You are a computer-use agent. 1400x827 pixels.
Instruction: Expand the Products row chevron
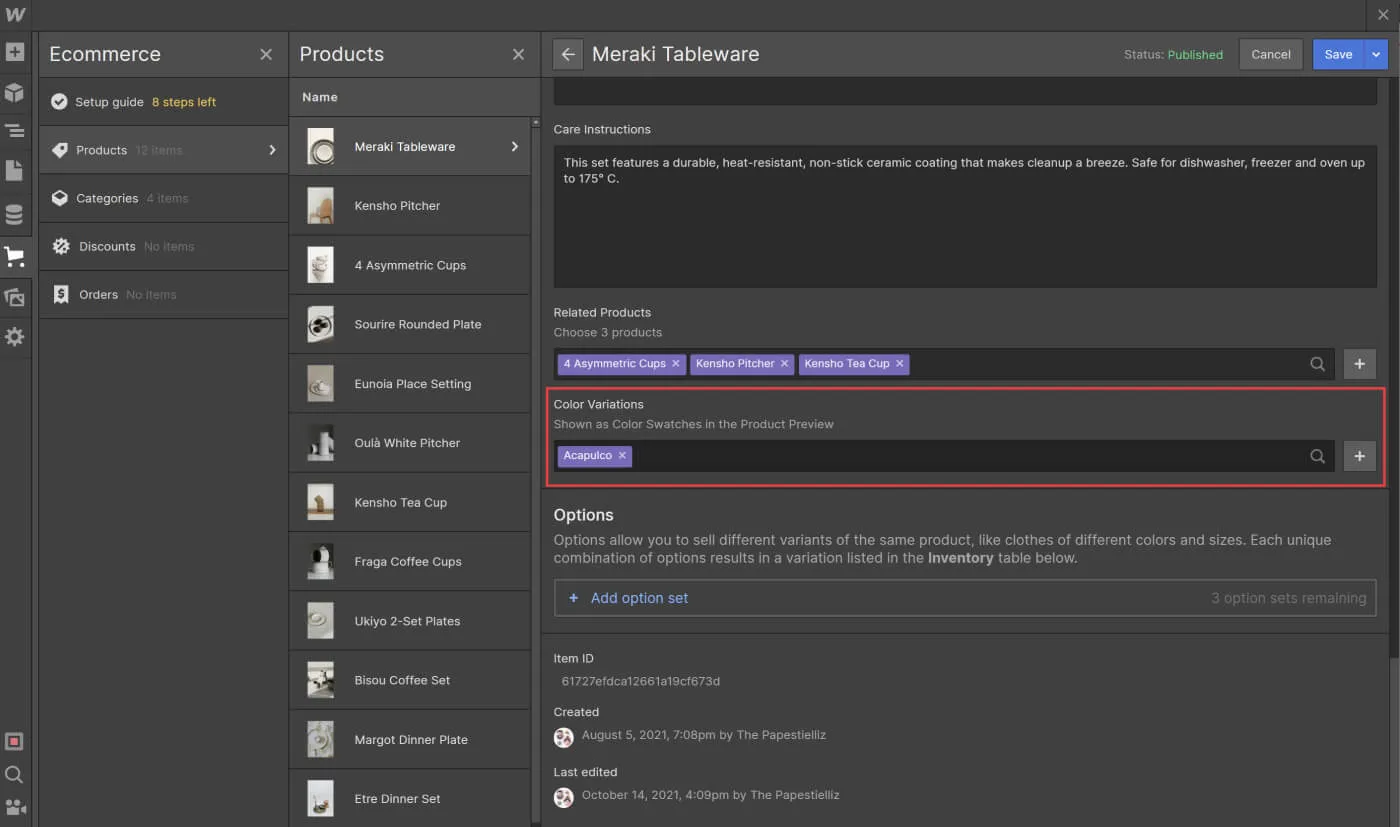coord(272,150)
